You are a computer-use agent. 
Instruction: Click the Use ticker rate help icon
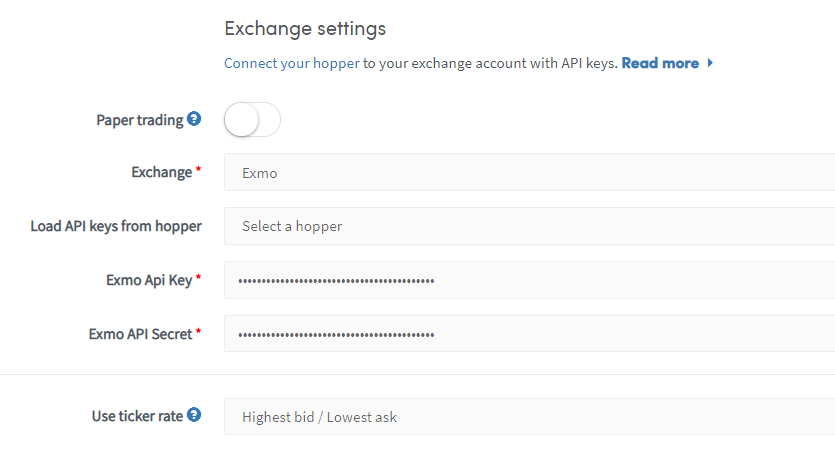coord(194,414)
